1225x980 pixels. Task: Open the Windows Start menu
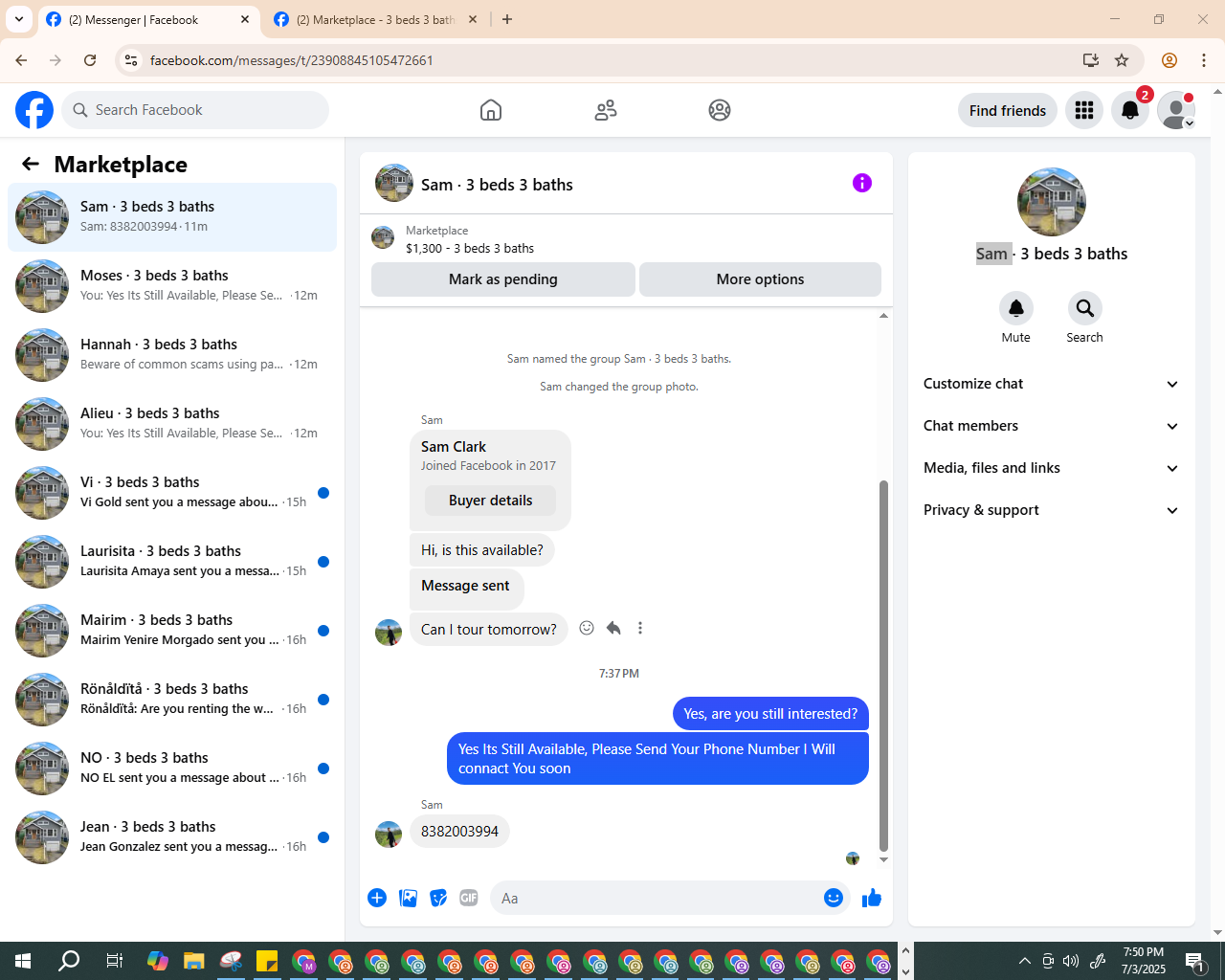(x=23, y=961)
